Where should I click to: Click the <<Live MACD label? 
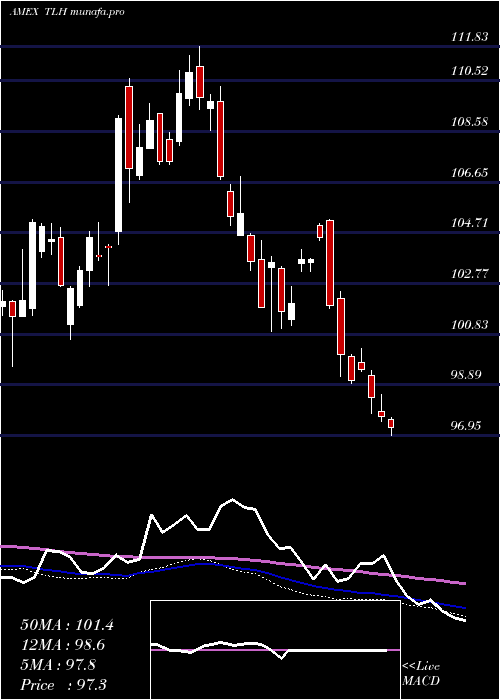click(421, 674)
